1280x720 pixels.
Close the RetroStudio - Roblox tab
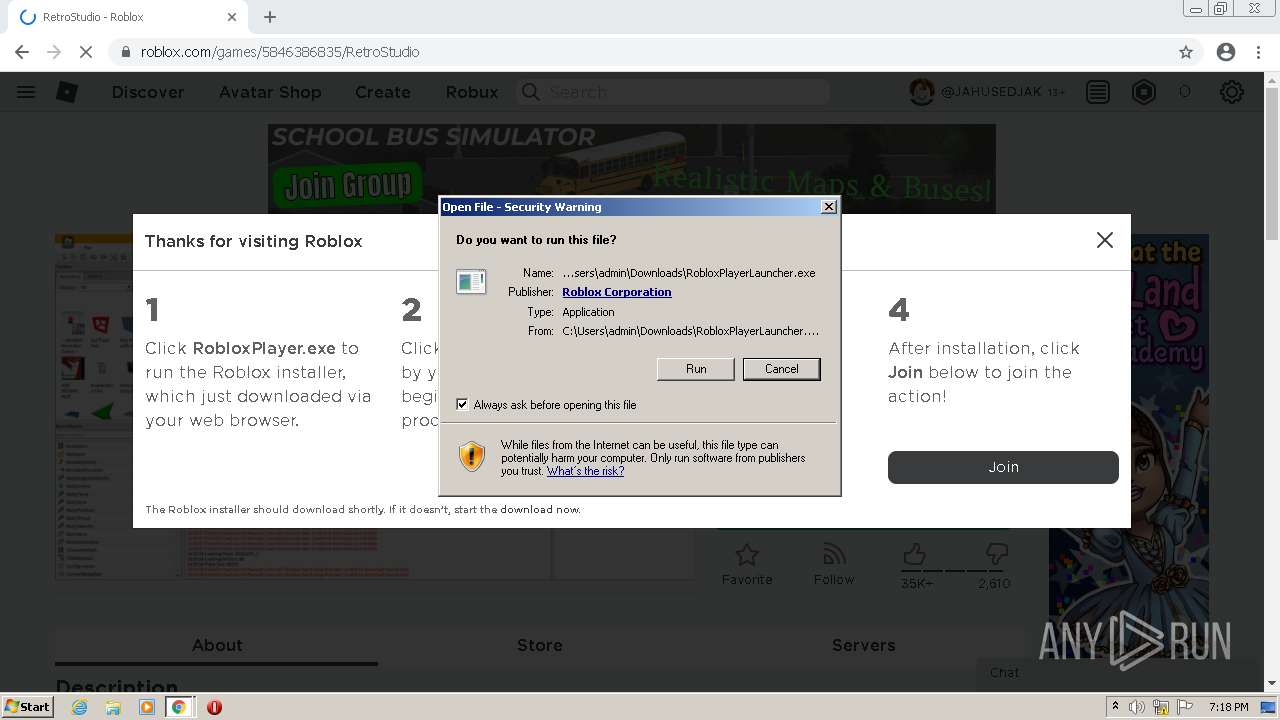point(232,17)
